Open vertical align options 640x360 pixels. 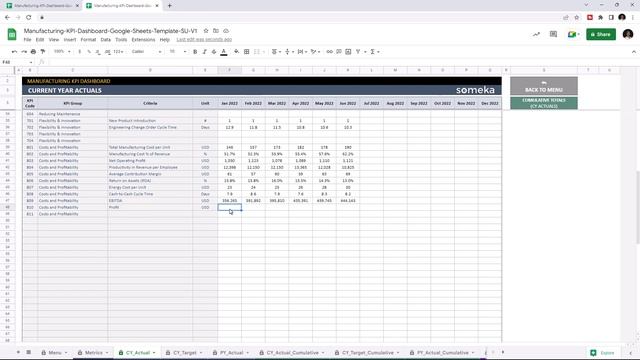[x=289, y=52]
